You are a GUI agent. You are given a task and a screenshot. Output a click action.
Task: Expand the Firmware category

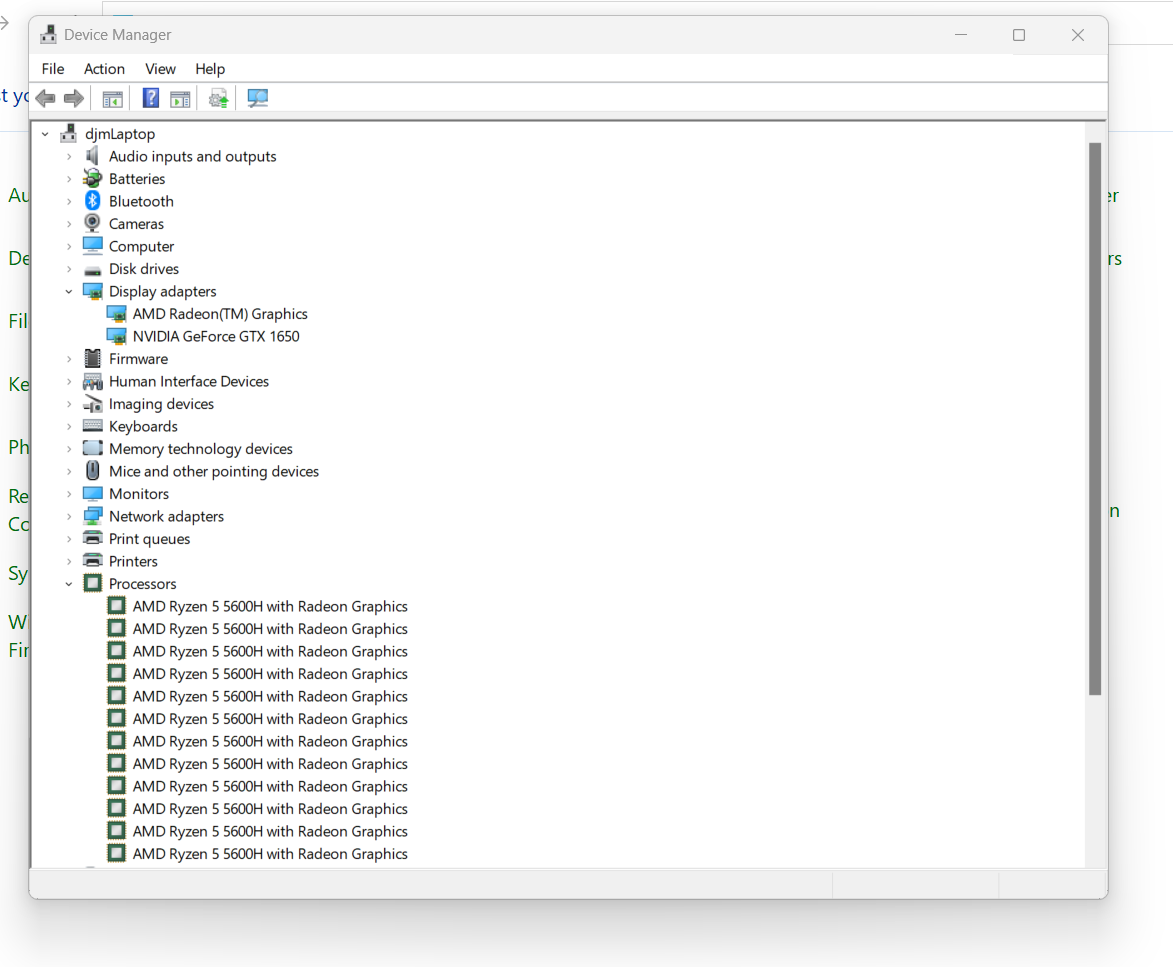(x=69, y=359)
